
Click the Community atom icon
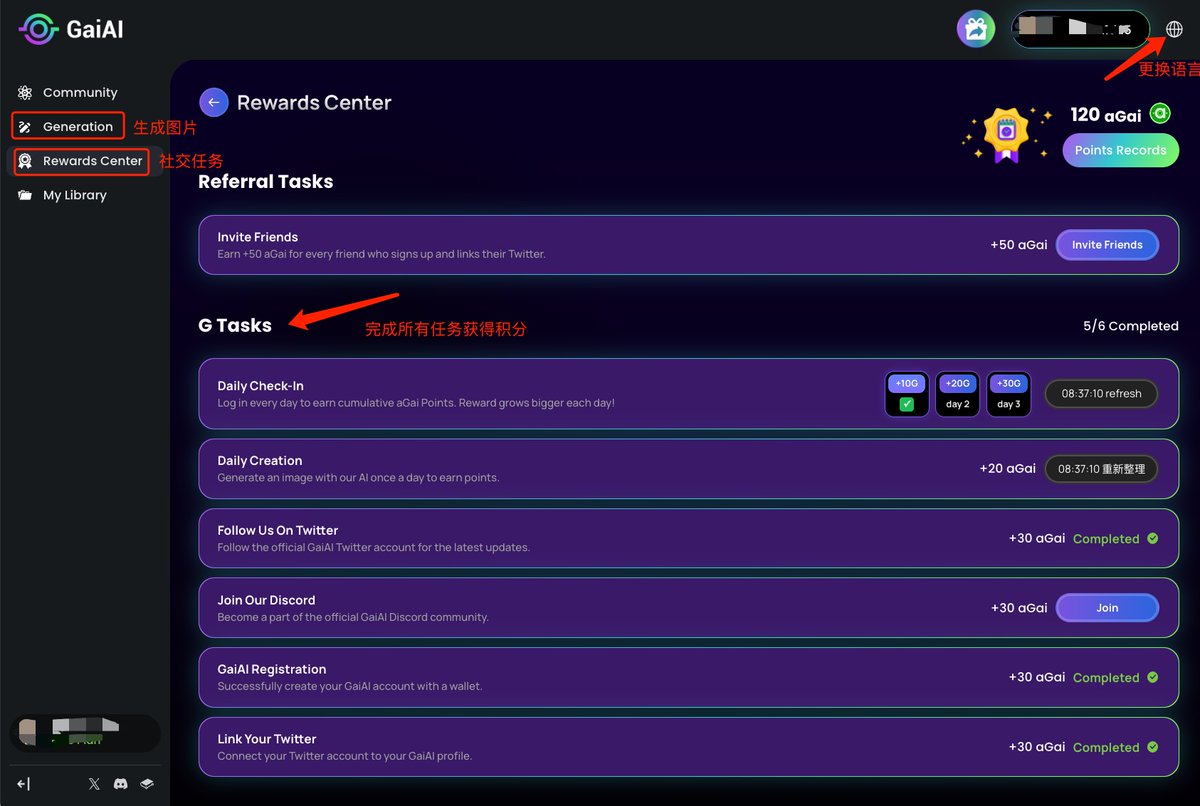pyautogui.click(x=25, y=92)
